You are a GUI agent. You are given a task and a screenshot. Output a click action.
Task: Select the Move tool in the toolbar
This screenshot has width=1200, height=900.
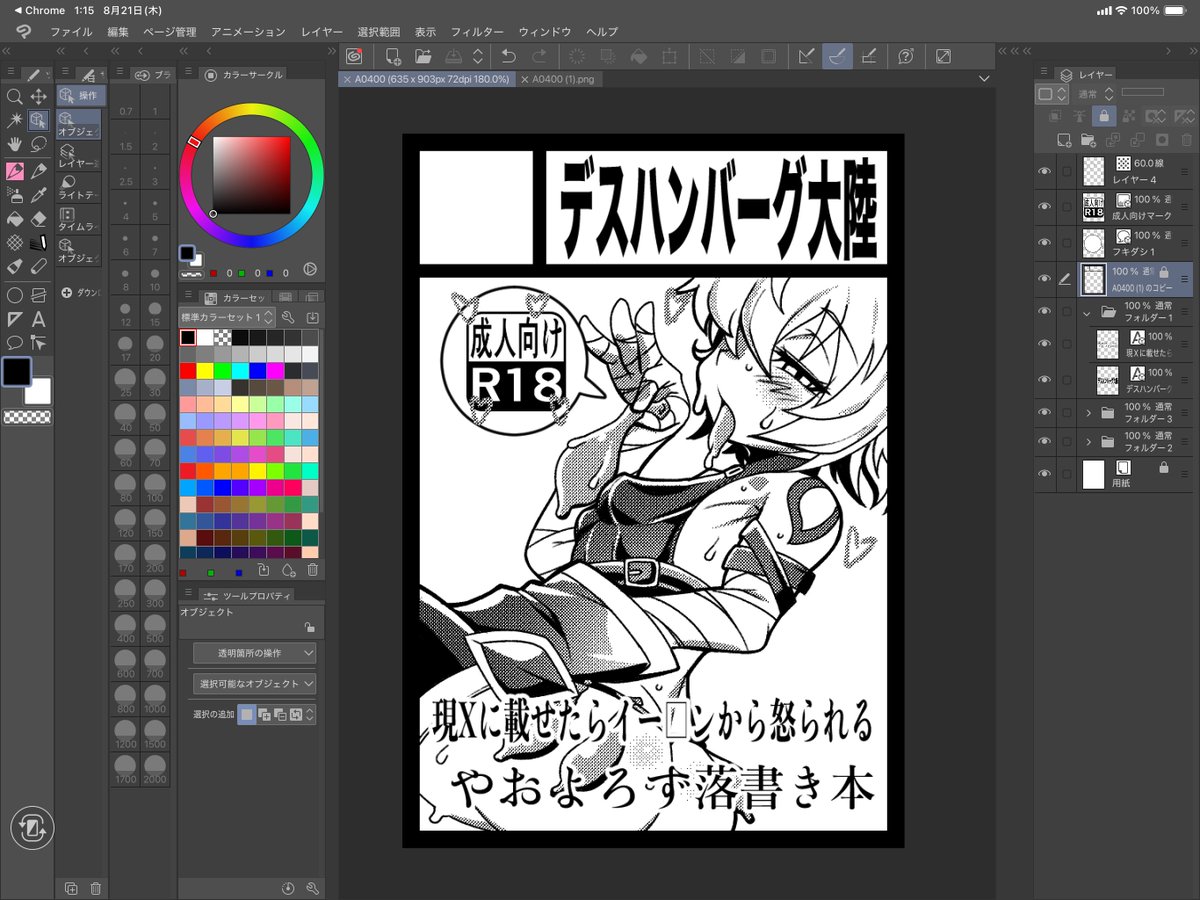(40, 97)
